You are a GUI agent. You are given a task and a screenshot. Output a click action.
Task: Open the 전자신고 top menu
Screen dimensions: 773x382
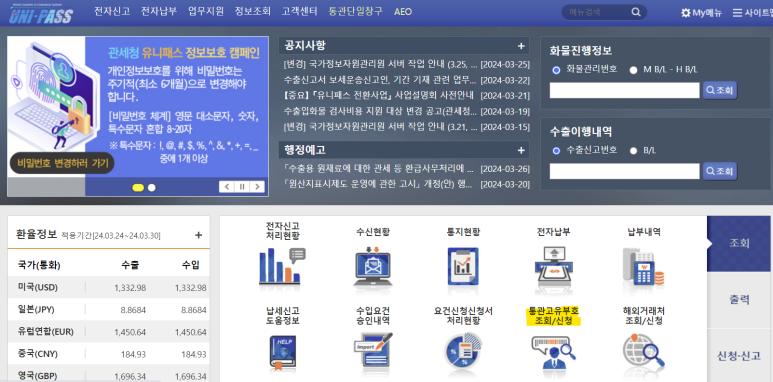coord(112,11)
